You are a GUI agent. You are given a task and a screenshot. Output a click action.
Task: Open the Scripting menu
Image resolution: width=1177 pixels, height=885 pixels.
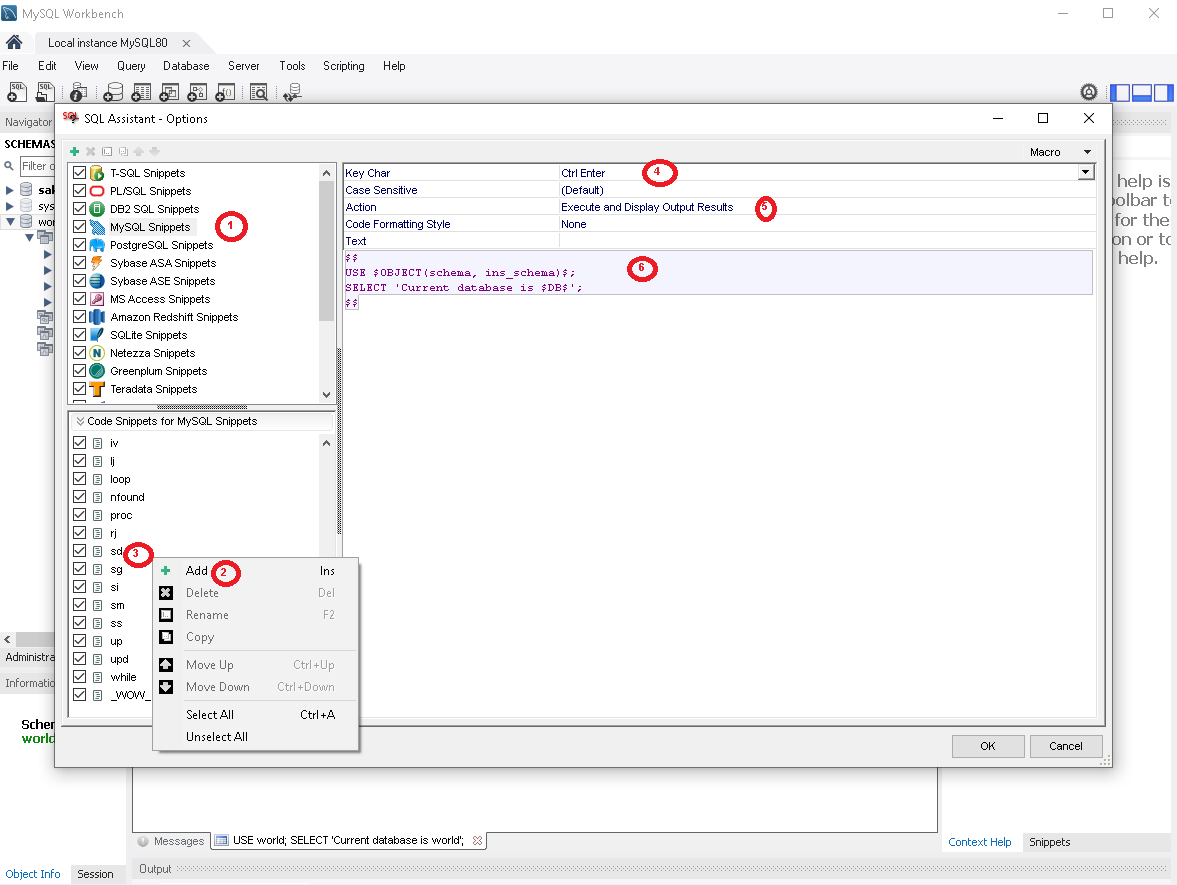(344, 66)
